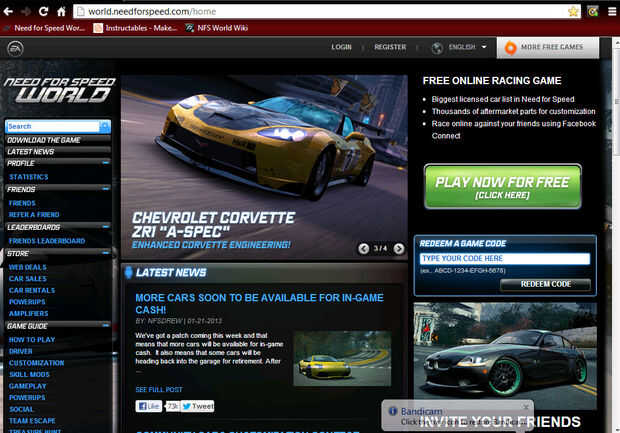620x433 pixels.
Task: Click the browser forward arrow
Action: tap(26, 11)
